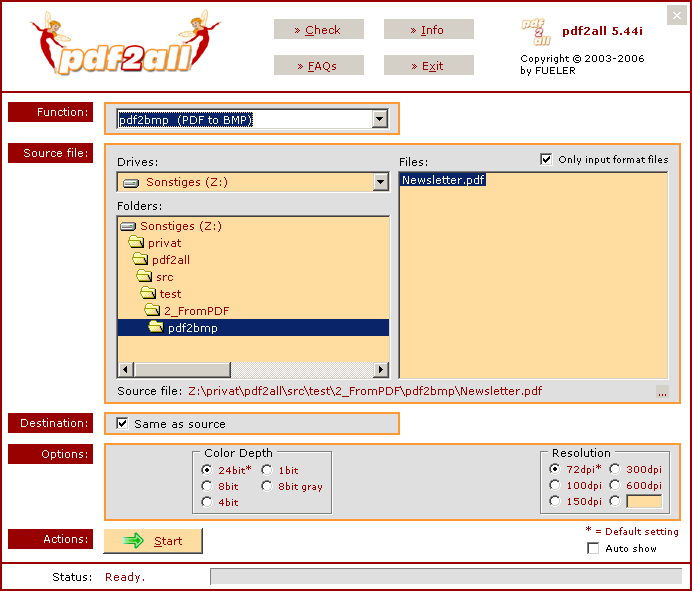Click the test folder icon
The width and height of the screenshot is (692, 591).
[x=148, y=293]
